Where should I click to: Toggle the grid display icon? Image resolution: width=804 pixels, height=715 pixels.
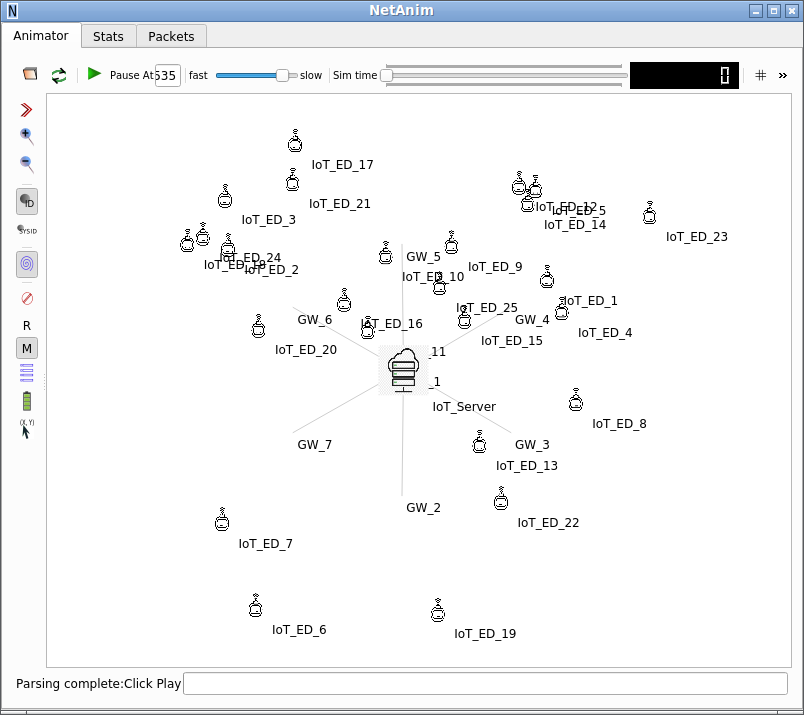click(x=760, y=75)
